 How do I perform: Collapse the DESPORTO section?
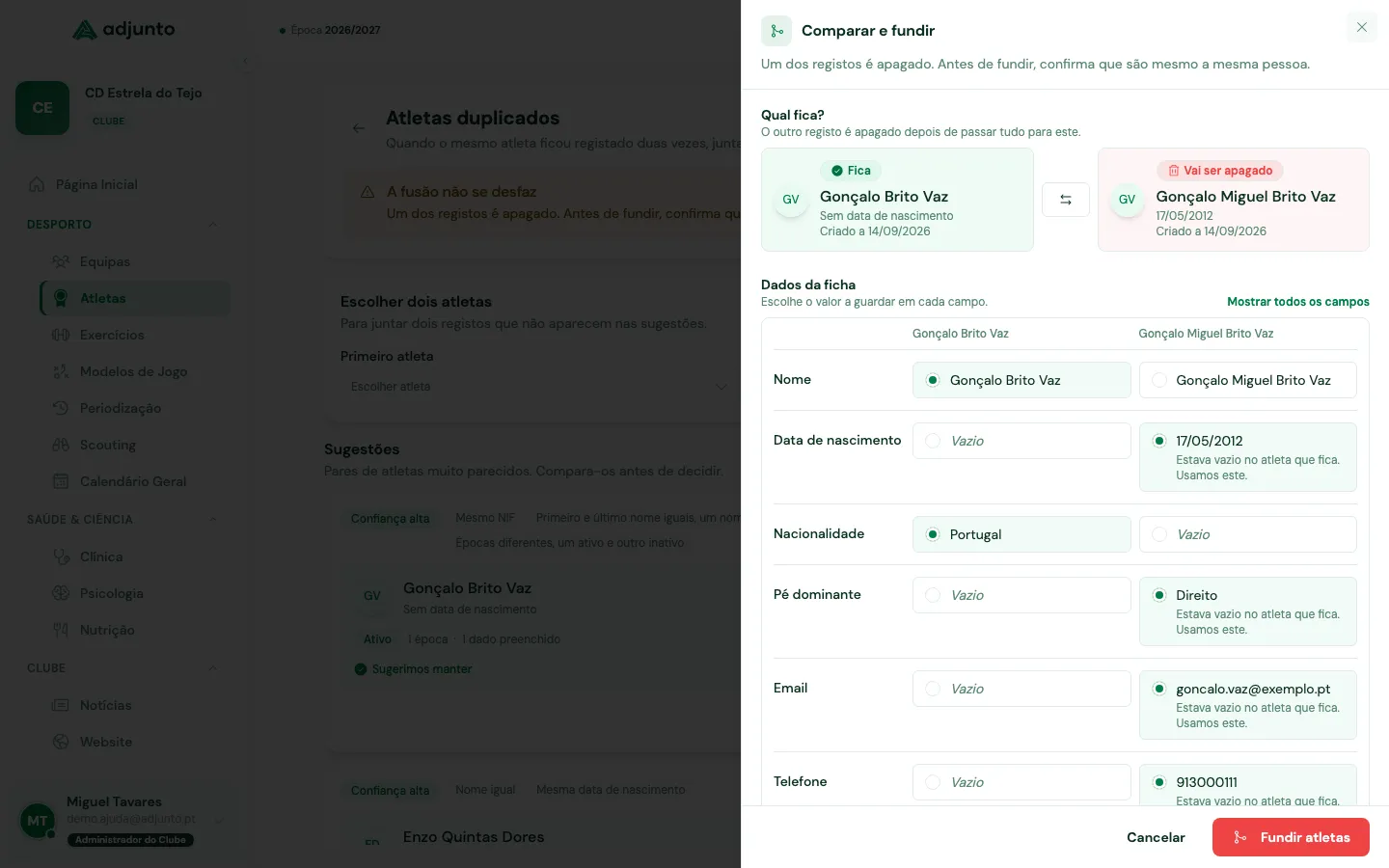pyautogui.click(x=212, y=225)
